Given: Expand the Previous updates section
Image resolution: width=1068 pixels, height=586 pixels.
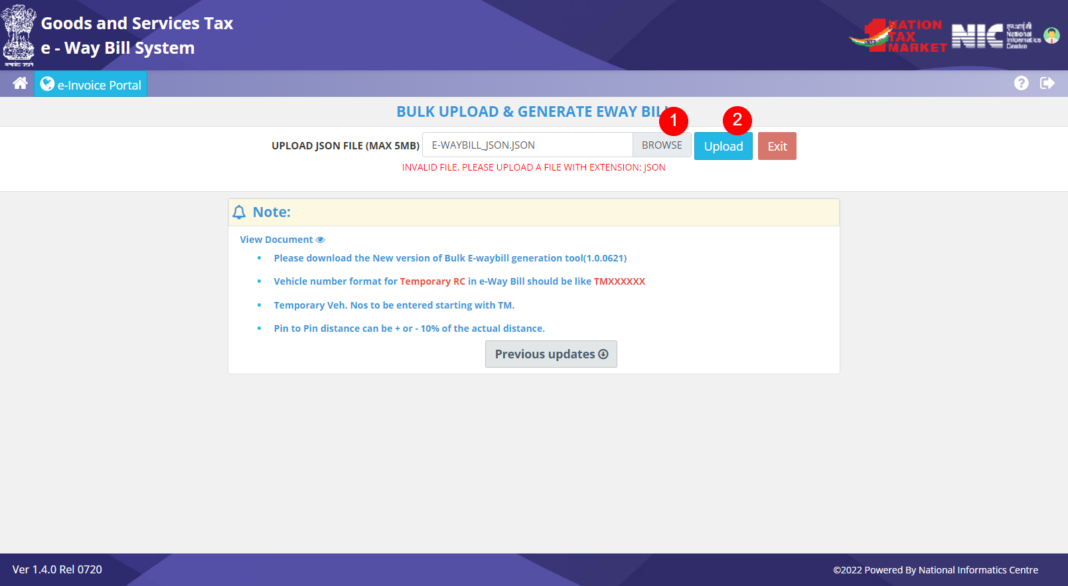Looking at the screenshot, I should coord(551,354).
